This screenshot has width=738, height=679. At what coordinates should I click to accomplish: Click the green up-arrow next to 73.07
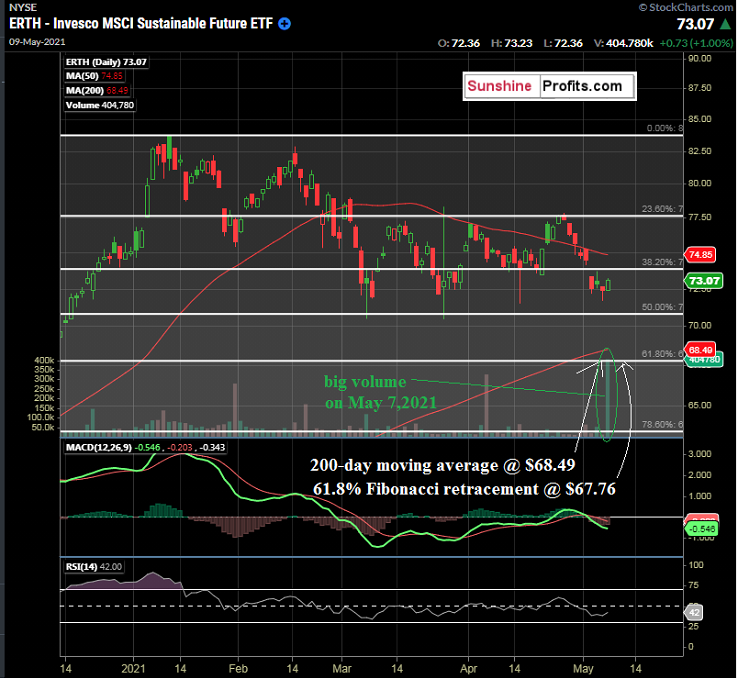pos(726,24)
